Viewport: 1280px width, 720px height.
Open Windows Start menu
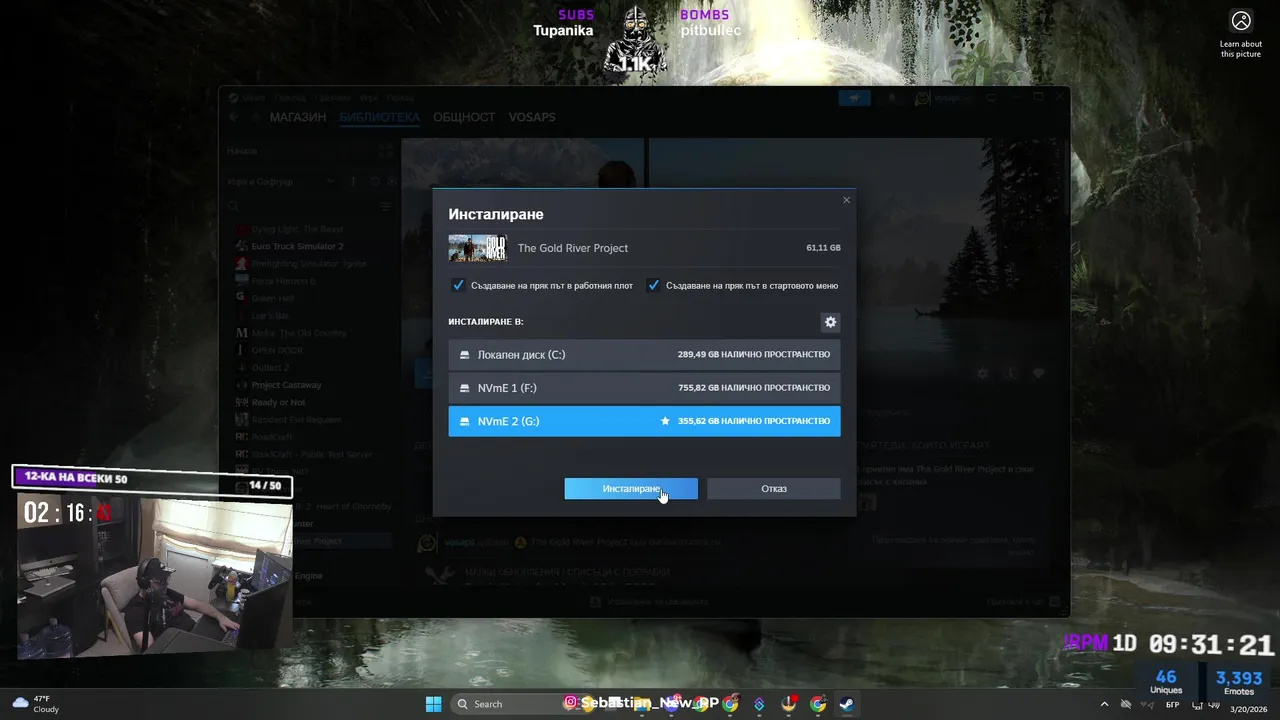[434, 704]
